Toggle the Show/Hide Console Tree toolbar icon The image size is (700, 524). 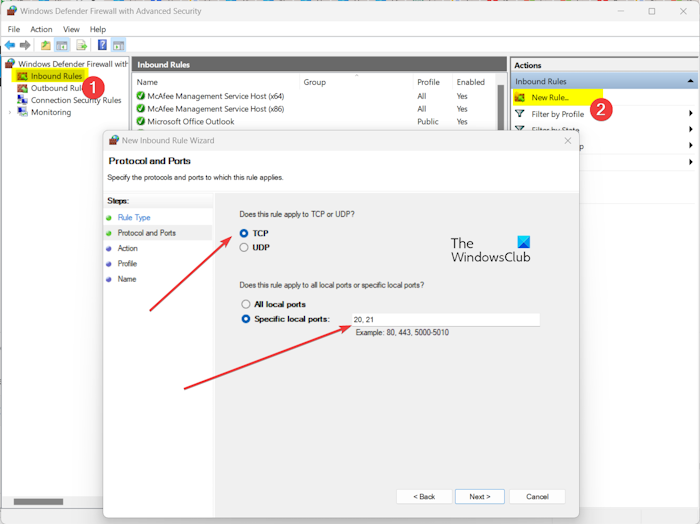[62, 45]
